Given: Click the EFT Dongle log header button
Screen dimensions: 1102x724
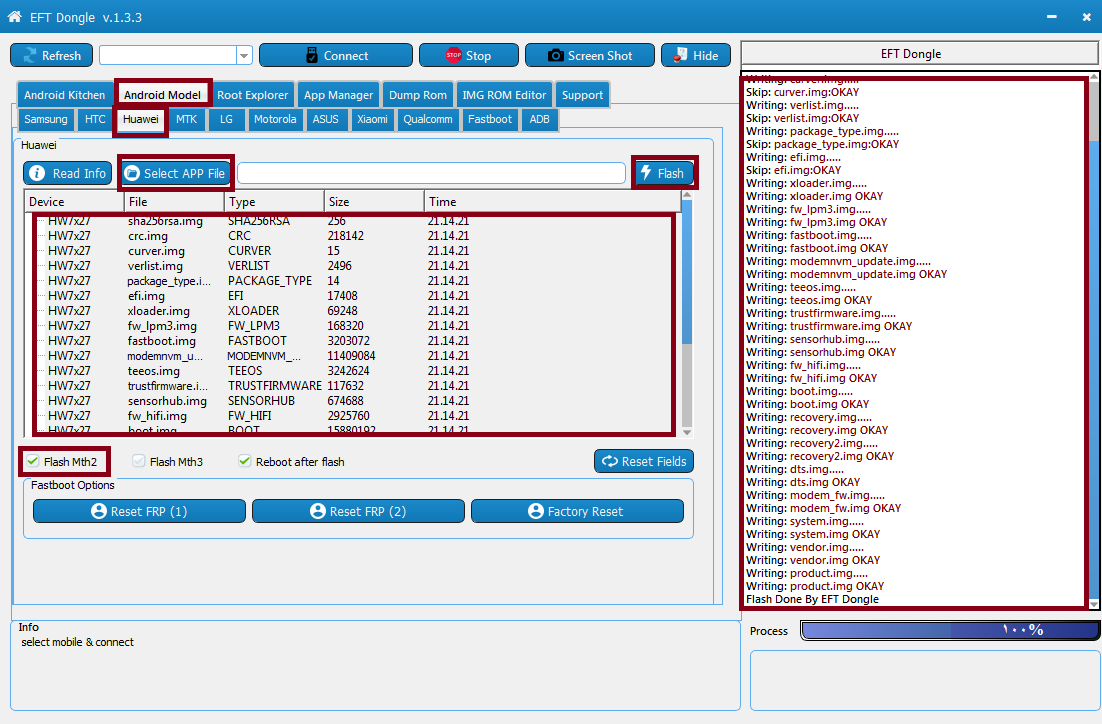Looking at the screenshot, I should (919, 53).
